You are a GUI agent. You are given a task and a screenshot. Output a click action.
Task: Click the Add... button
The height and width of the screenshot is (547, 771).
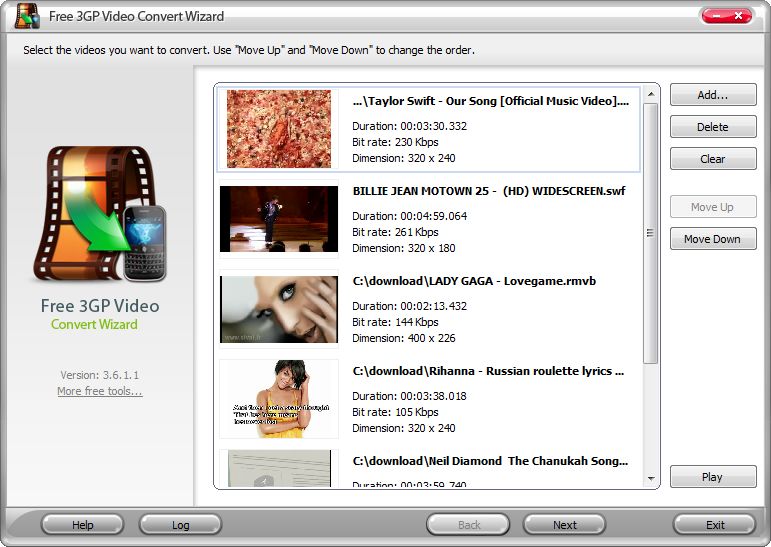pos(712,94)
